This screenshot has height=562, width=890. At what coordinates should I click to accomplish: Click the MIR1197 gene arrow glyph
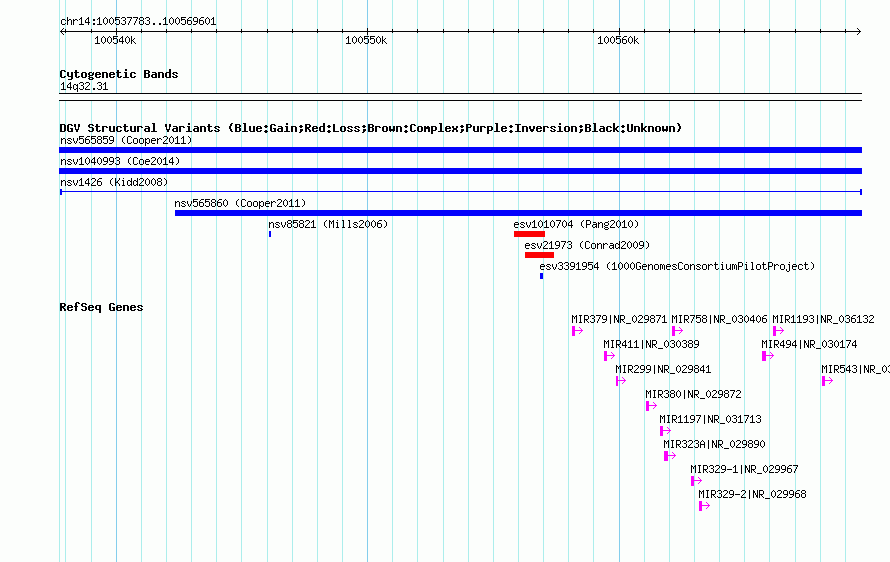pyautogui.click(x=665, y=431)
